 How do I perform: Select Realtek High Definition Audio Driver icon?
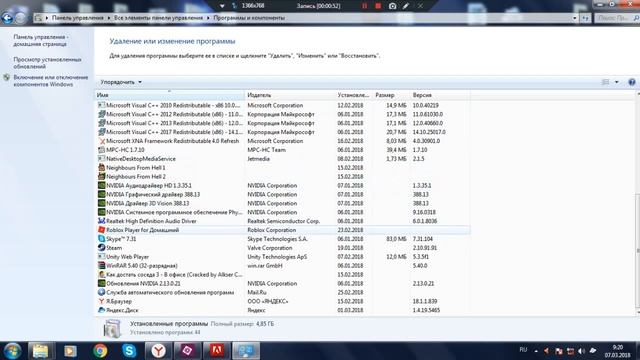pos(101,221)
